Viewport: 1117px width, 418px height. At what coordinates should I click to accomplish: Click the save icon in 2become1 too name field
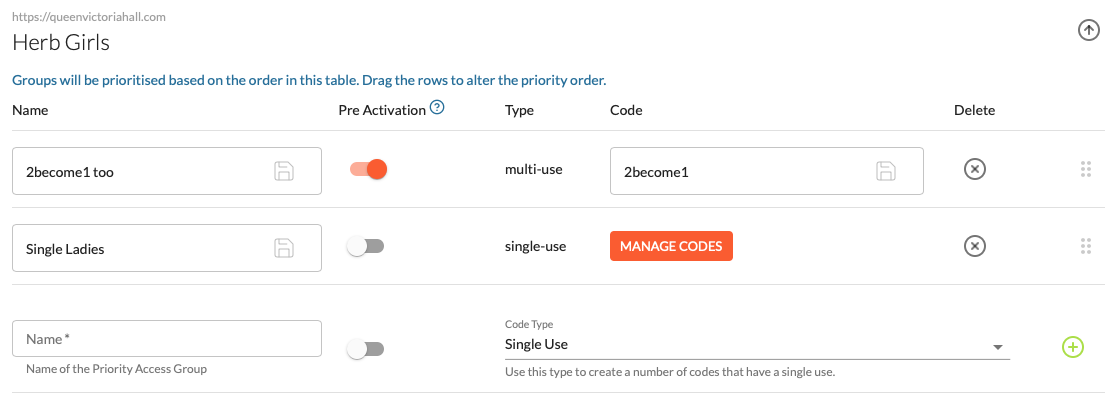click(284, 171)
